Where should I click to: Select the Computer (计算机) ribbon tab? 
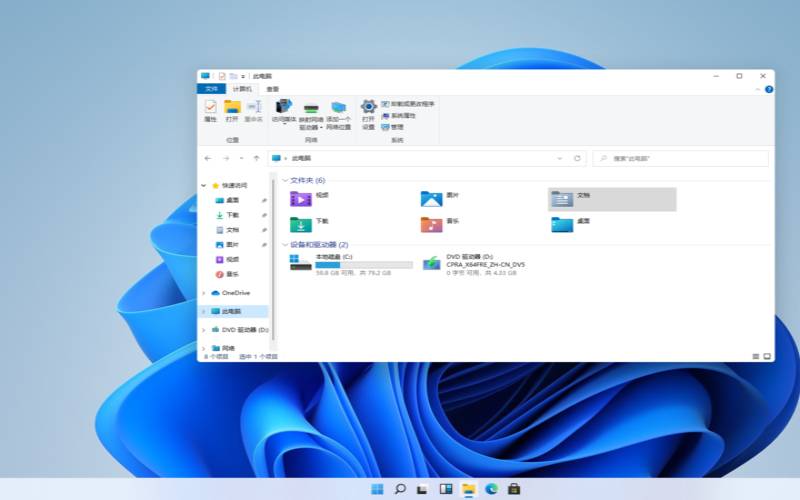(x=242, y=89)
